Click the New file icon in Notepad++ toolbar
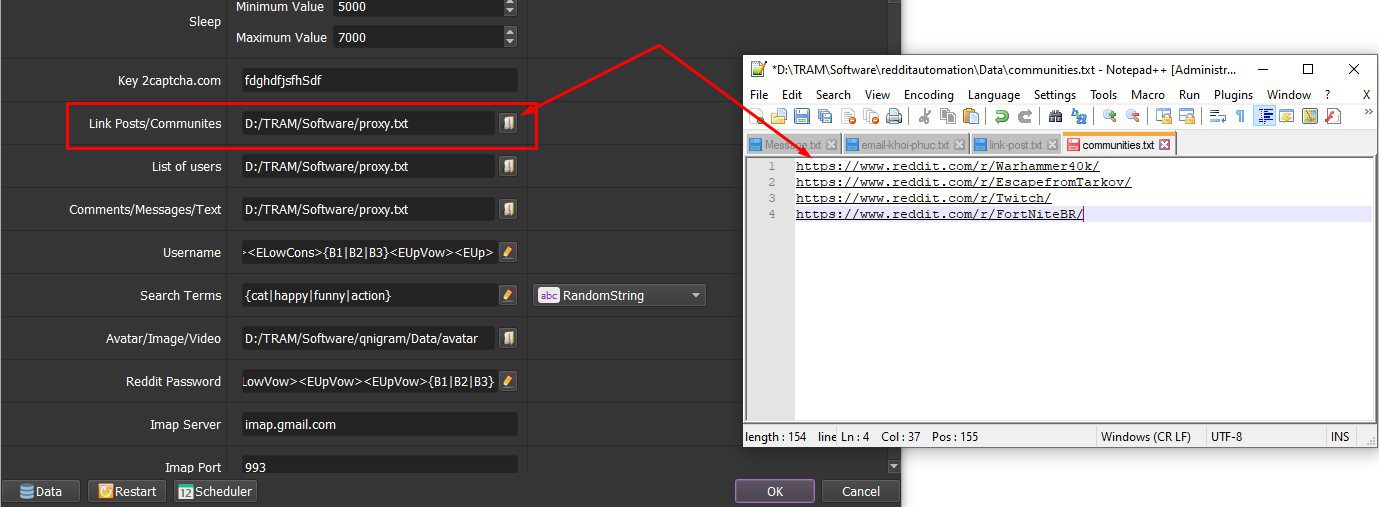Viewport: 1379px width, 507px height. click(758, 117)
